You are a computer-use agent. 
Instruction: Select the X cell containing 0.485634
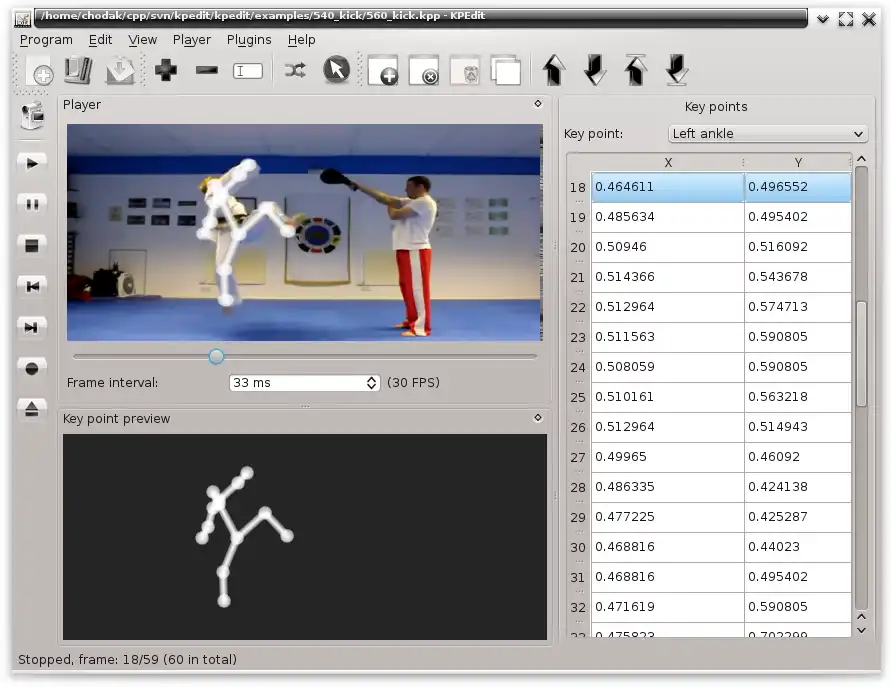coord(667,217)
